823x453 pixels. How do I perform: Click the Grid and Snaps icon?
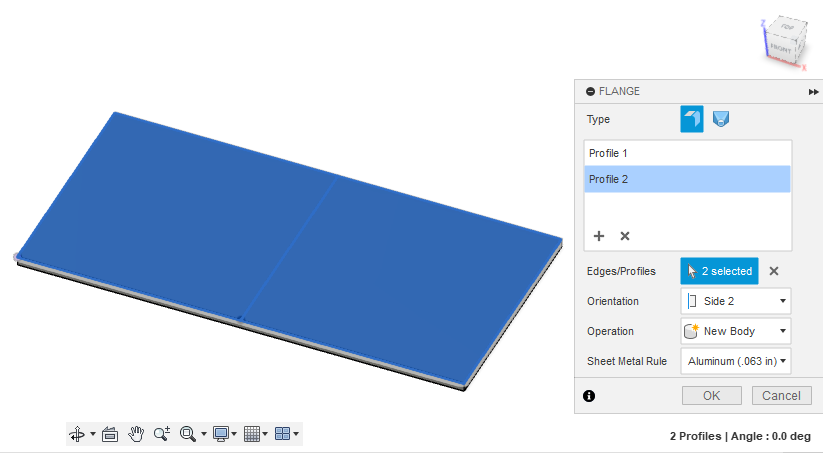coord(252,434)
